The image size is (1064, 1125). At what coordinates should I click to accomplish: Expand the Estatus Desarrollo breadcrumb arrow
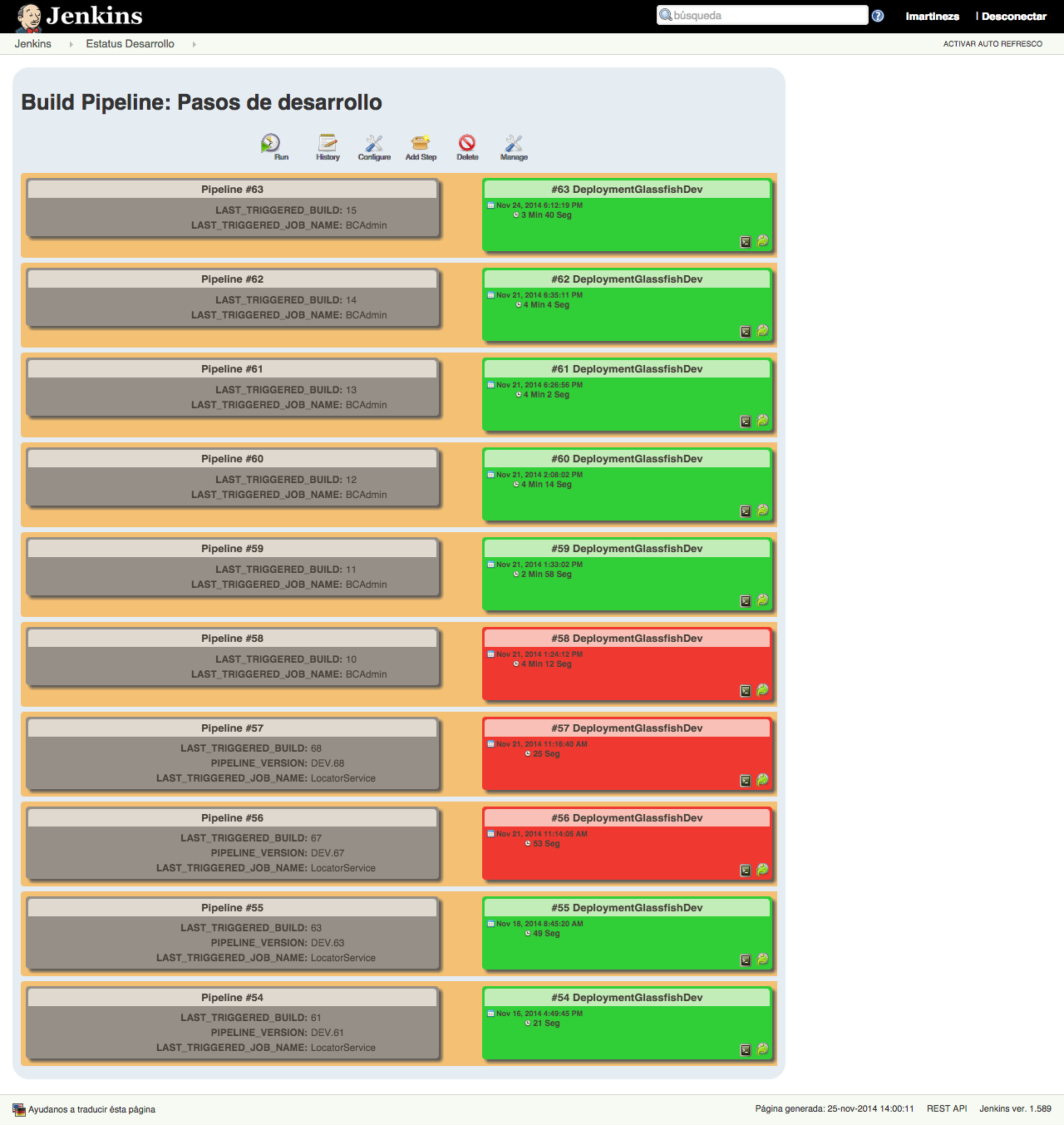(x=194, y=44)
